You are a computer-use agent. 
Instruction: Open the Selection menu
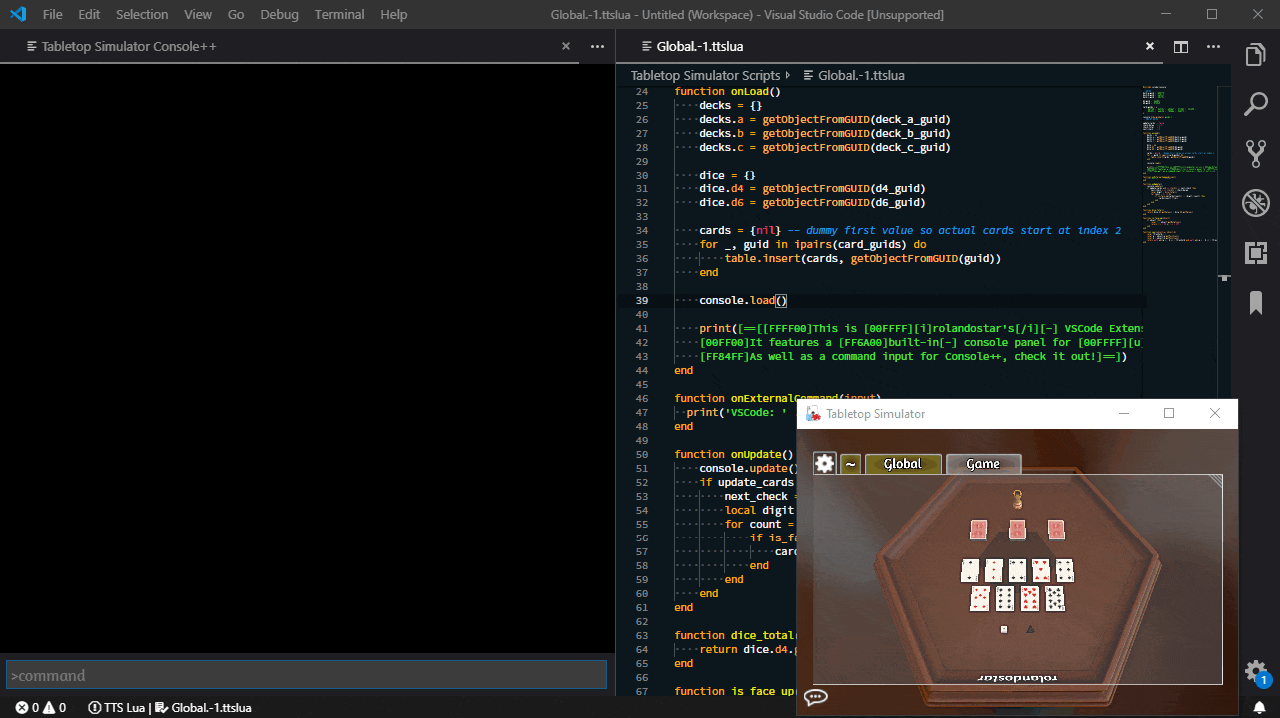[x=142, y=15]
